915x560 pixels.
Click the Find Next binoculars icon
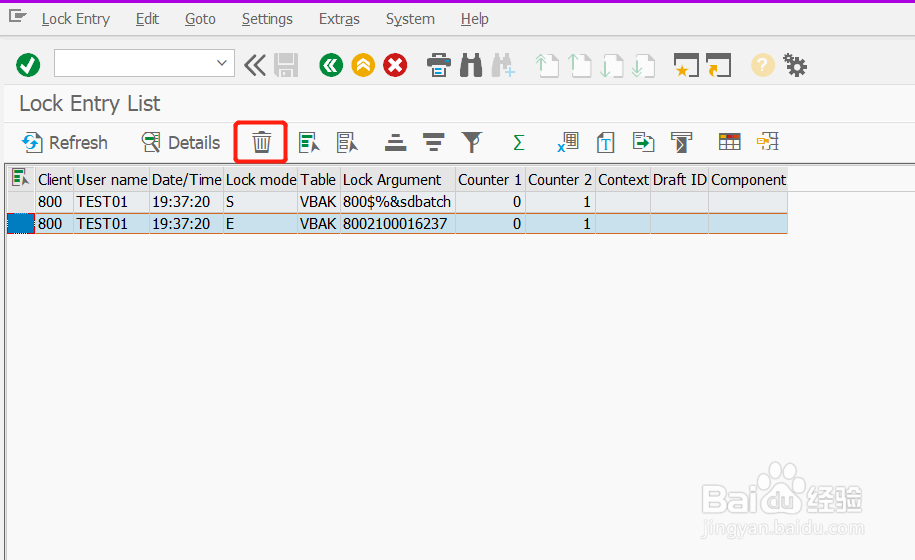pyautogui.click(x=503, y=65)
